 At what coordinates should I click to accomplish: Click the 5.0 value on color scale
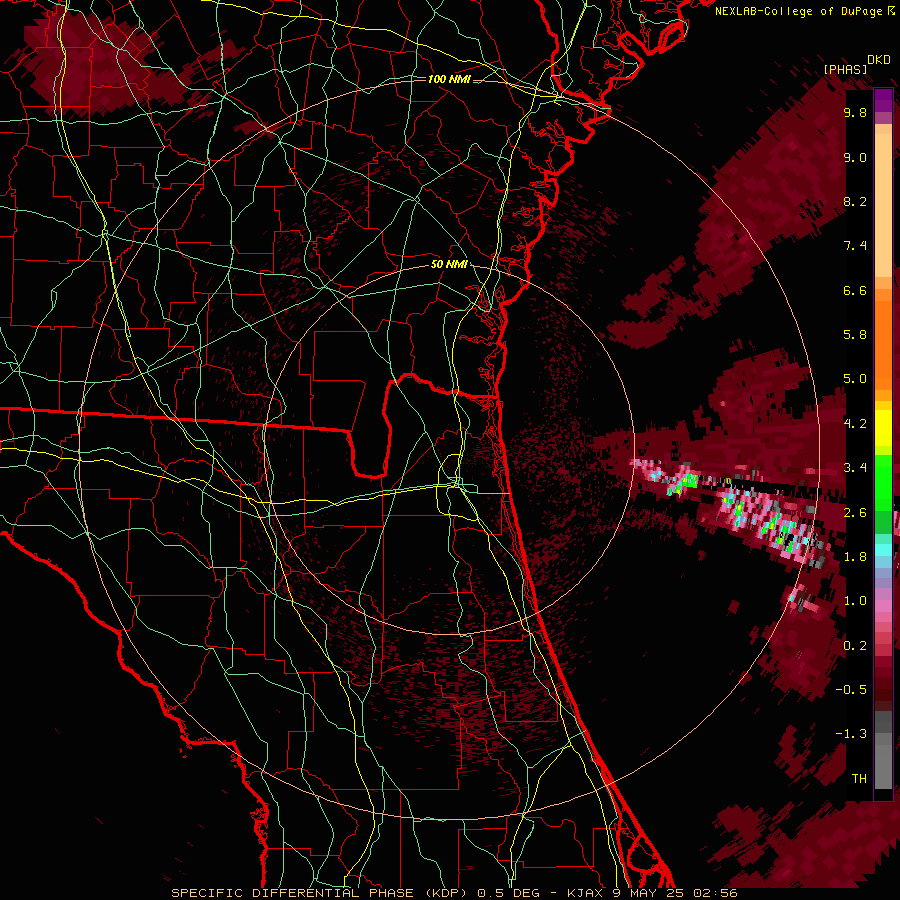click(855, 379)
